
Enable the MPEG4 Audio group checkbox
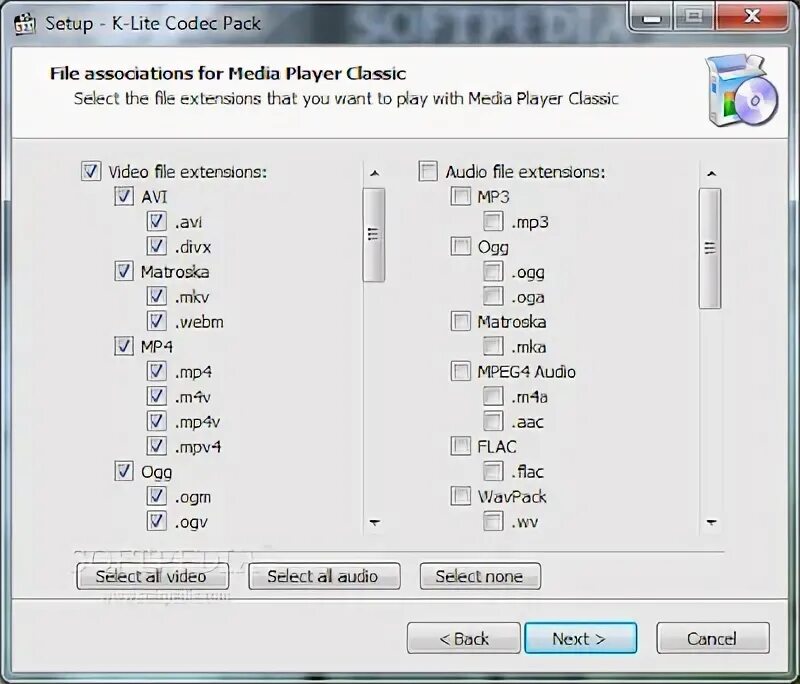[x=461, y=371]
